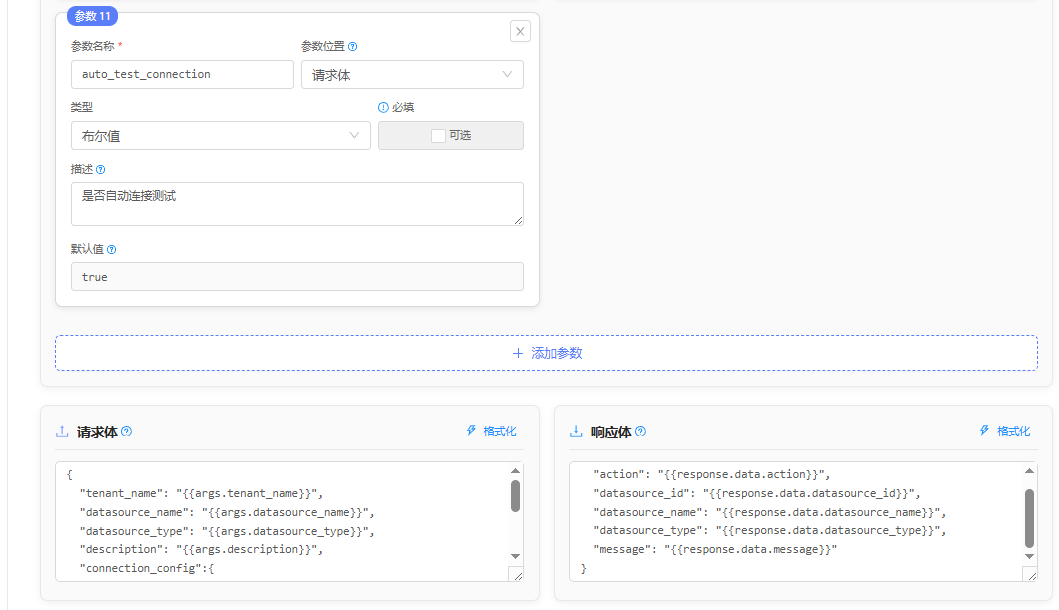Screen dimensions: 1059x610
Task: Click the download icon before 响应体
Action: 576,432
